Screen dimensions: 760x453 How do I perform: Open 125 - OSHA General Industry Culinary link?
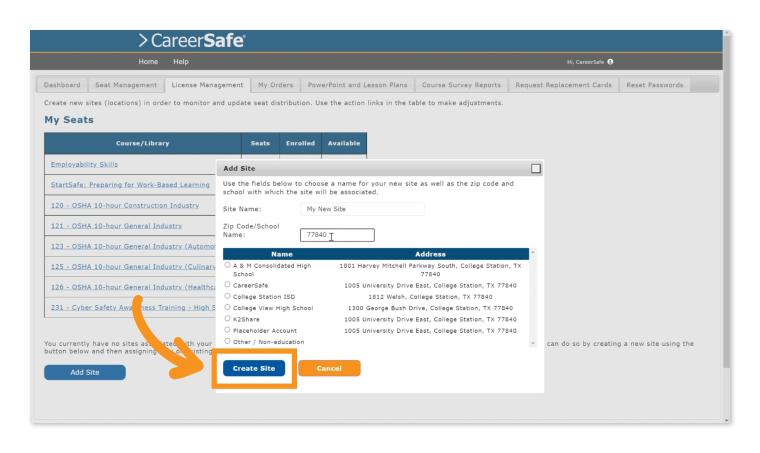(x=133, y=266)
